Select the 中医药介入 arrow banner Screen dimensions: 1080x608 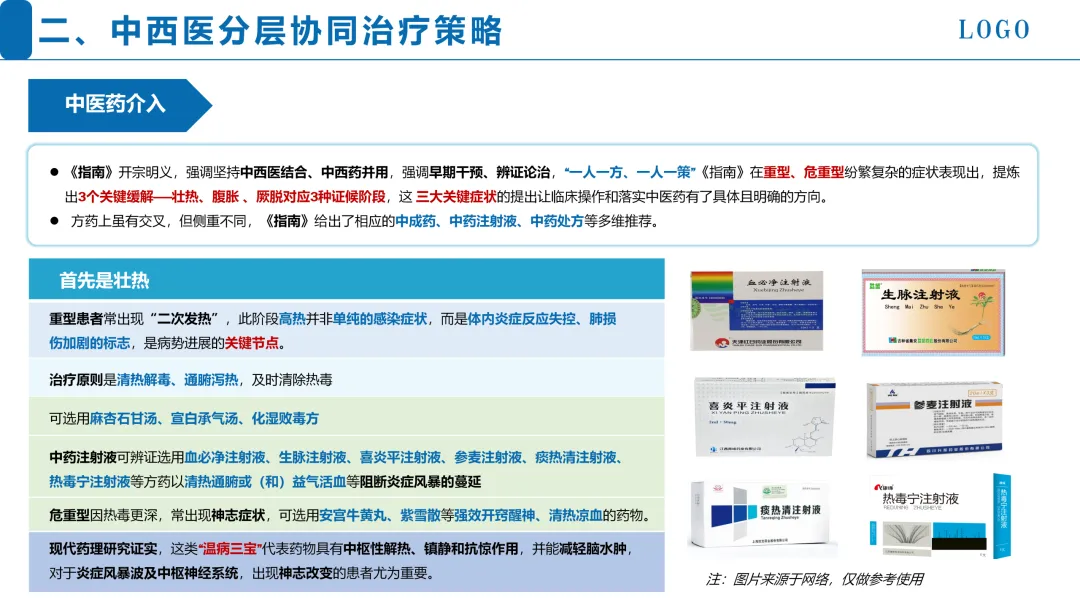click(x=120, y=105)
